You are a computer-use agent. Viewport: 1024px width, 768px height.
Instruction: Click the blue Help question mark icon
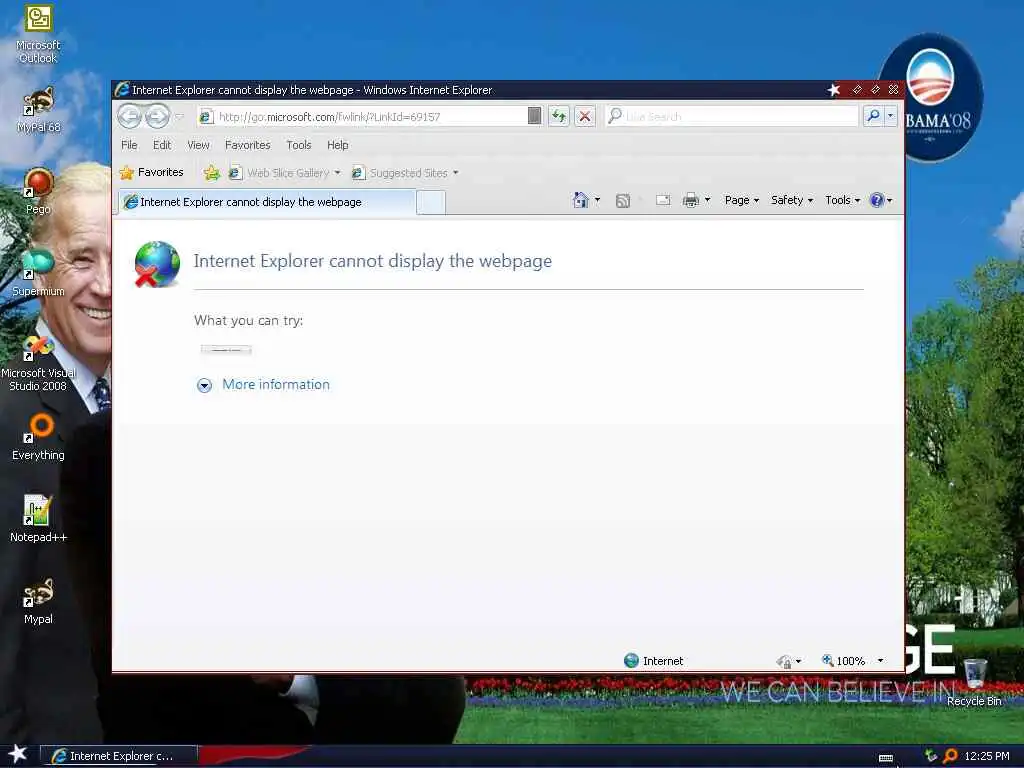[x=877, y=200]
